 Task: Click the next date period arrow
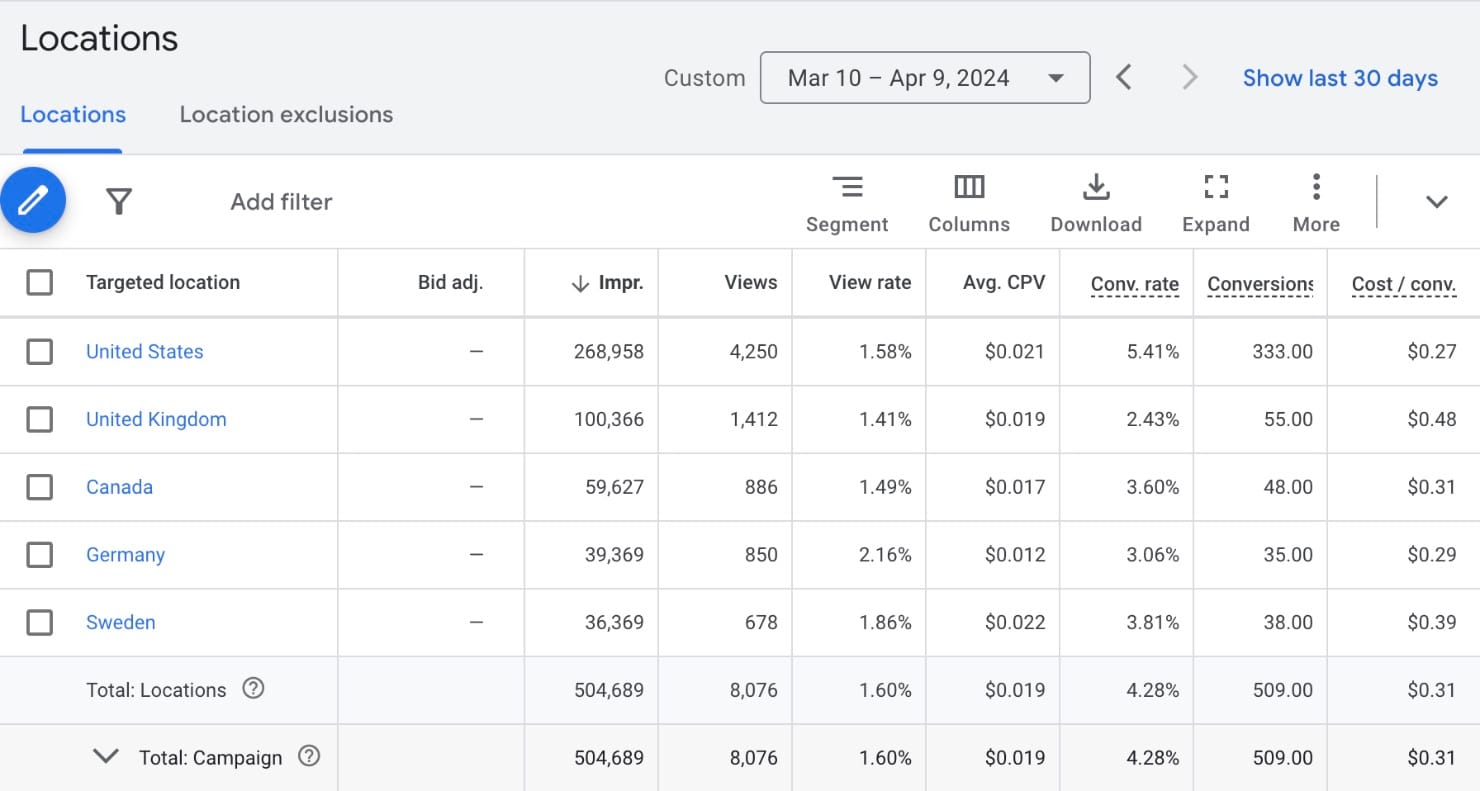coord(1188,76)
